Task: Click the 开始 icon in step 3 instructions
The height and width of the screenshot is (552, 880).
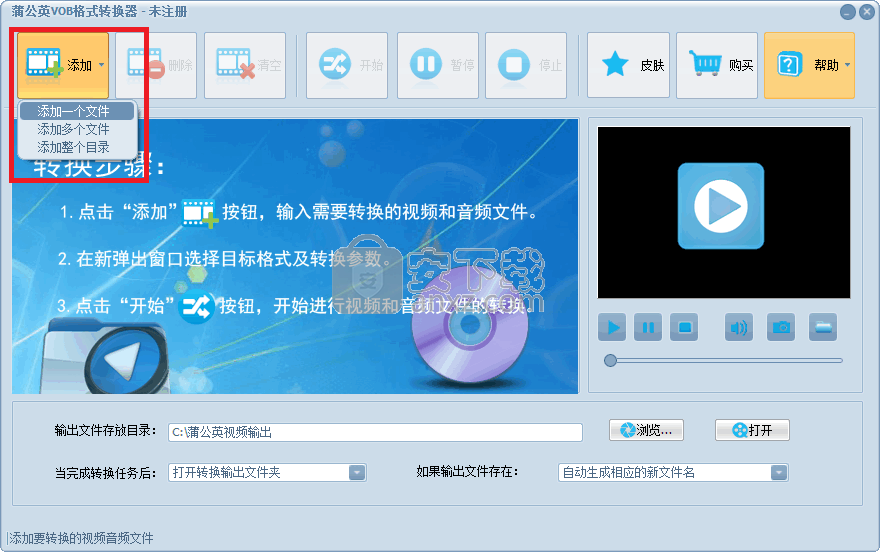Action: 196,307
